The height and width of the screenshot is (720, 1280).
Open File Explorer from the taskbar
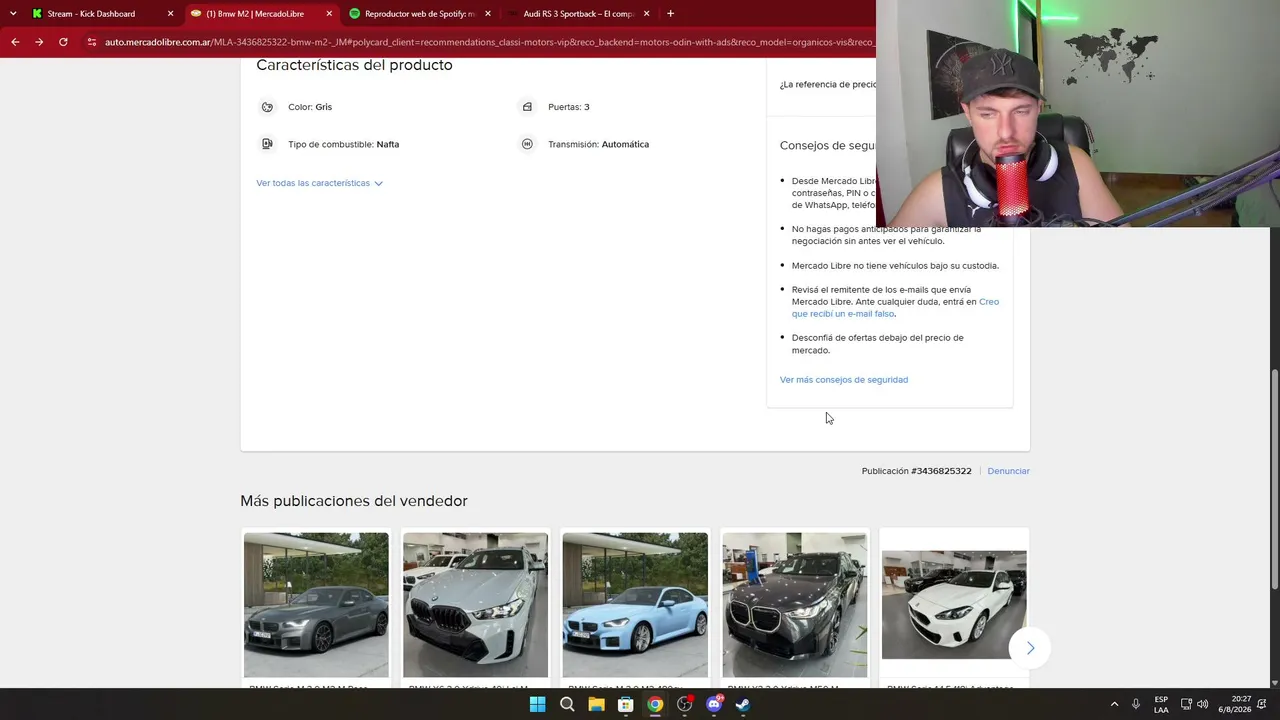tap(596, 704)
